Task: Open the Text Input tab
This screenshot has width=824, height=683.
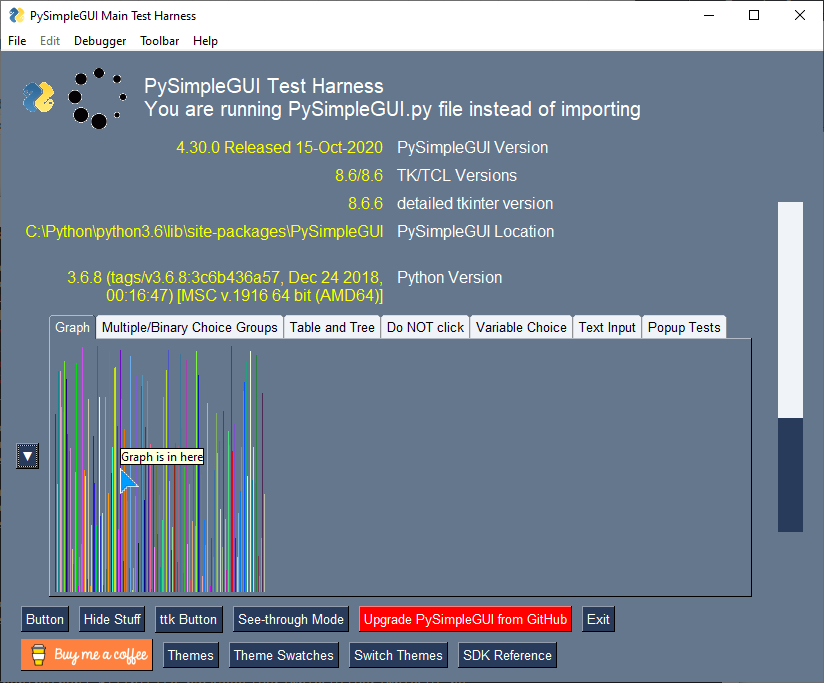Action: [x=607, y=327]
